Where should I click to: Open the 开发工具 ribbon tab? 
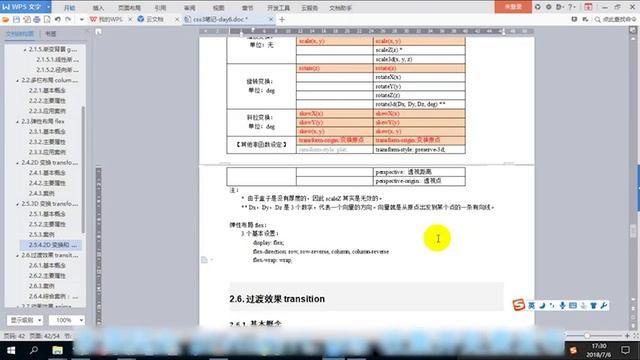point(278,8)
